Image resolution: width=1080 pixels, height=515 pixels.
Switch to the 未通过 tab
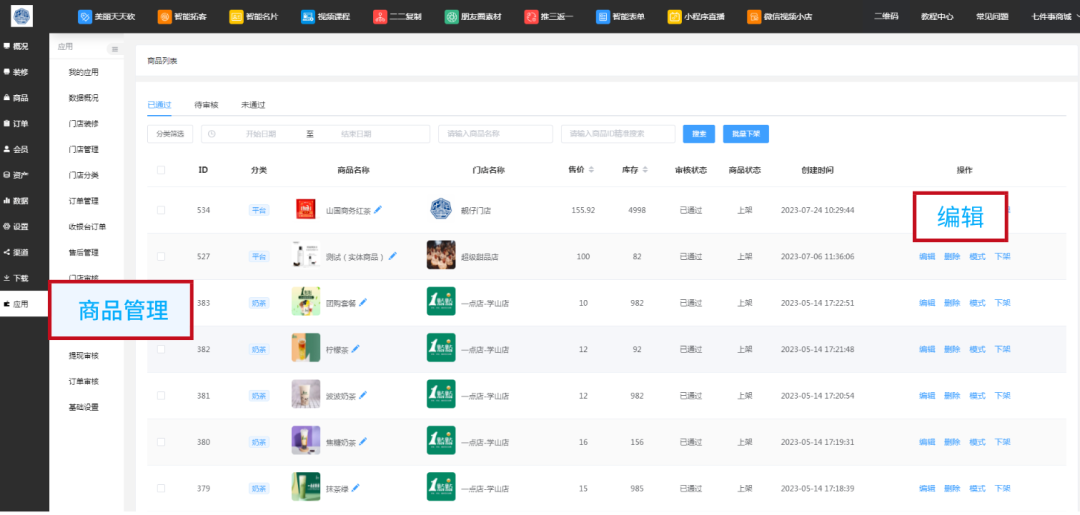[253, 105]
